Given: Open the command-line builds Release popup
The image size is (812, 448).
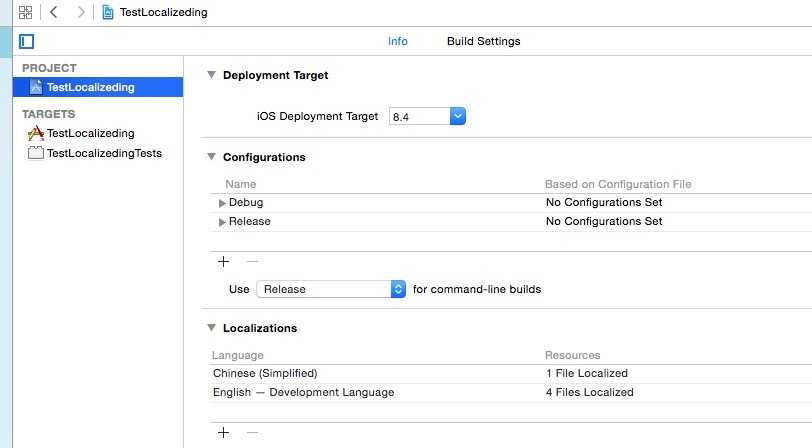Looking at the screenshot, I should pyautogui.click(x=331, y=289).
